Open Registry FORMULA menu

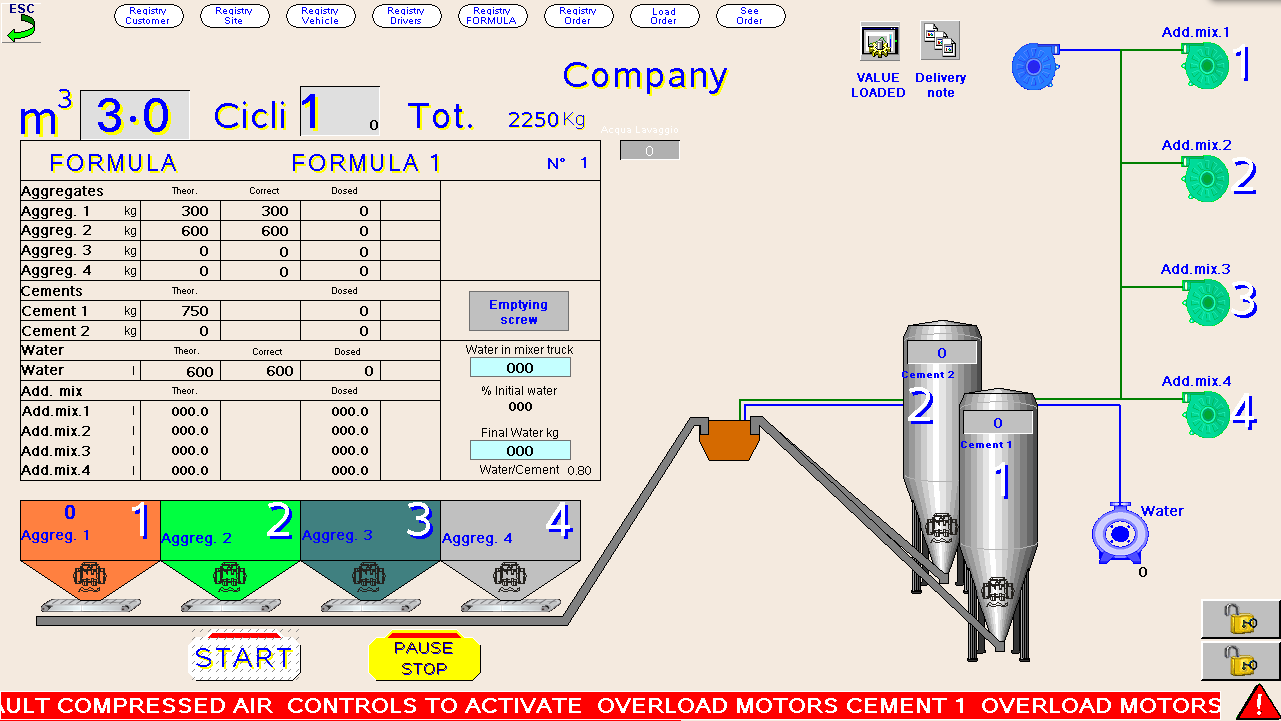click(x=492, y=16)
